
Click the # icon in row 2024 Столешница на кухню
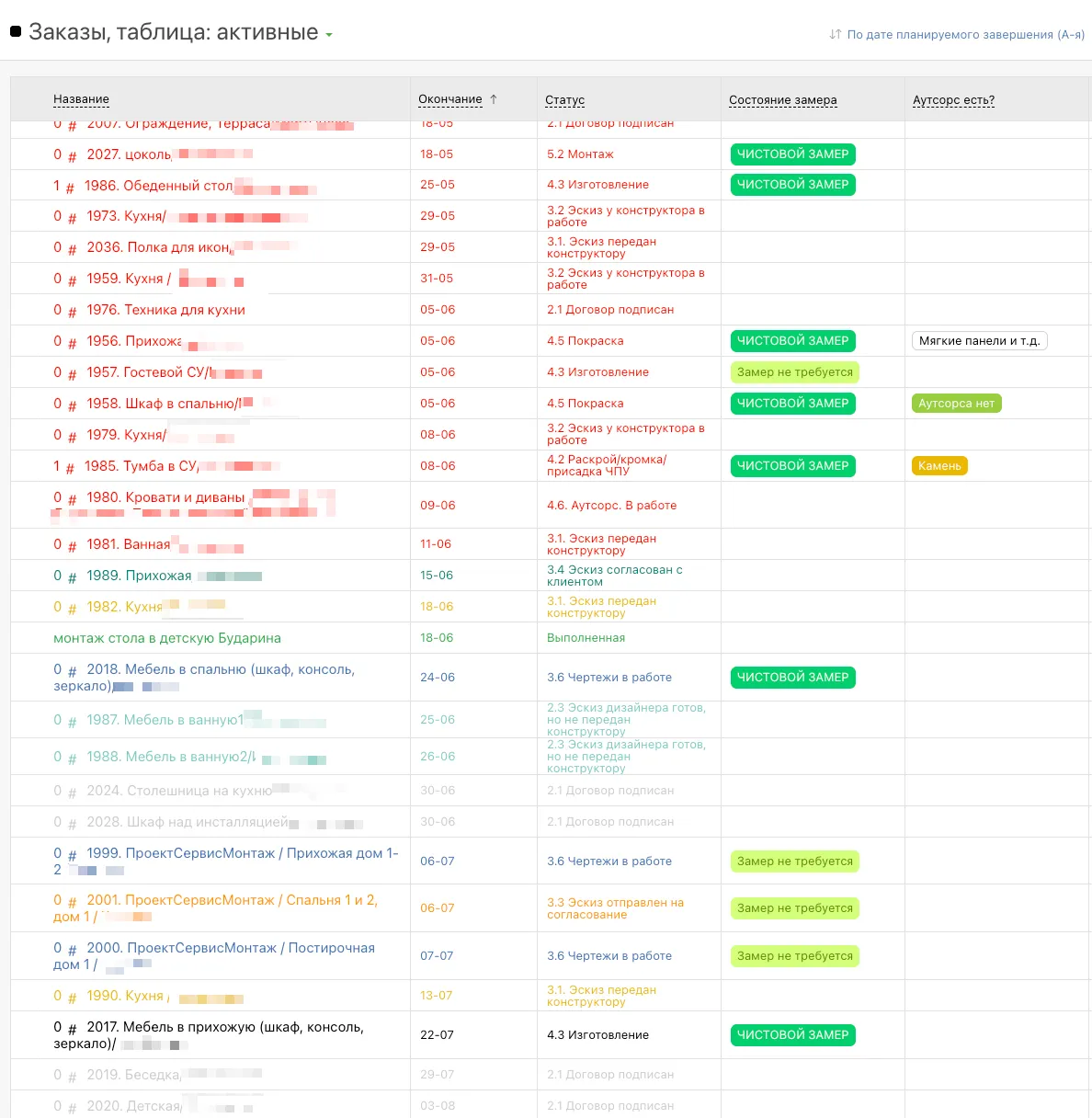point(72,793)
